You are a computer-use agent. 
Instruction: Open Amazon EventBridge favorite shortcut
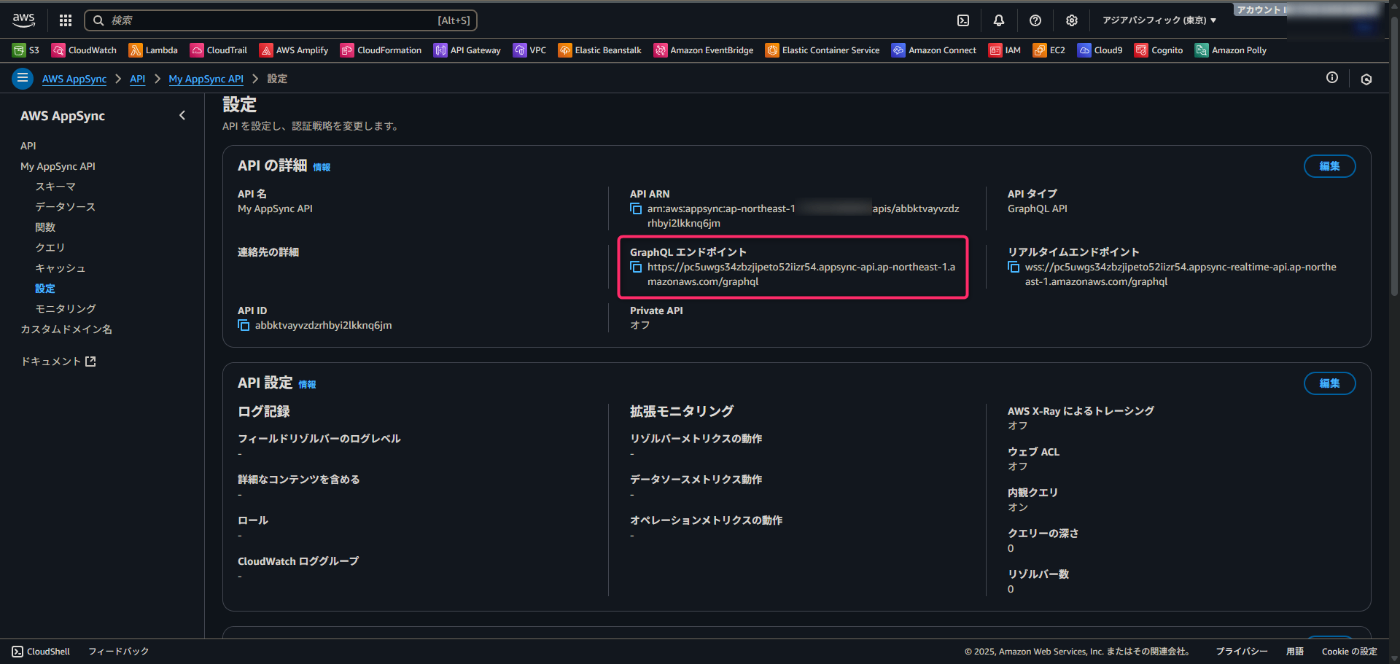[x=704, y=50]
